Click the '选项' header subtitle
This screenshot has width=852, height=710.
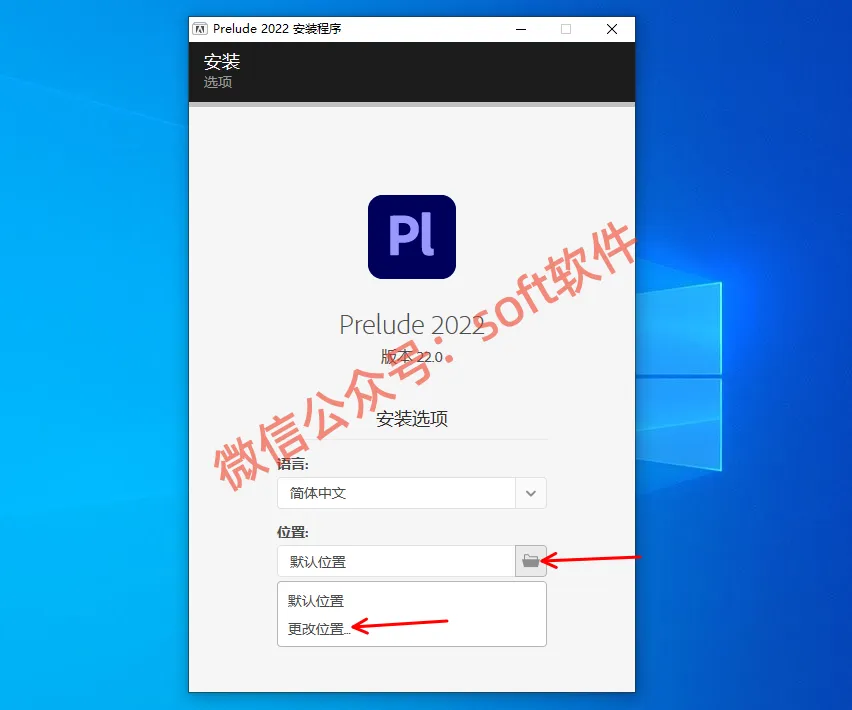point(218,82)
